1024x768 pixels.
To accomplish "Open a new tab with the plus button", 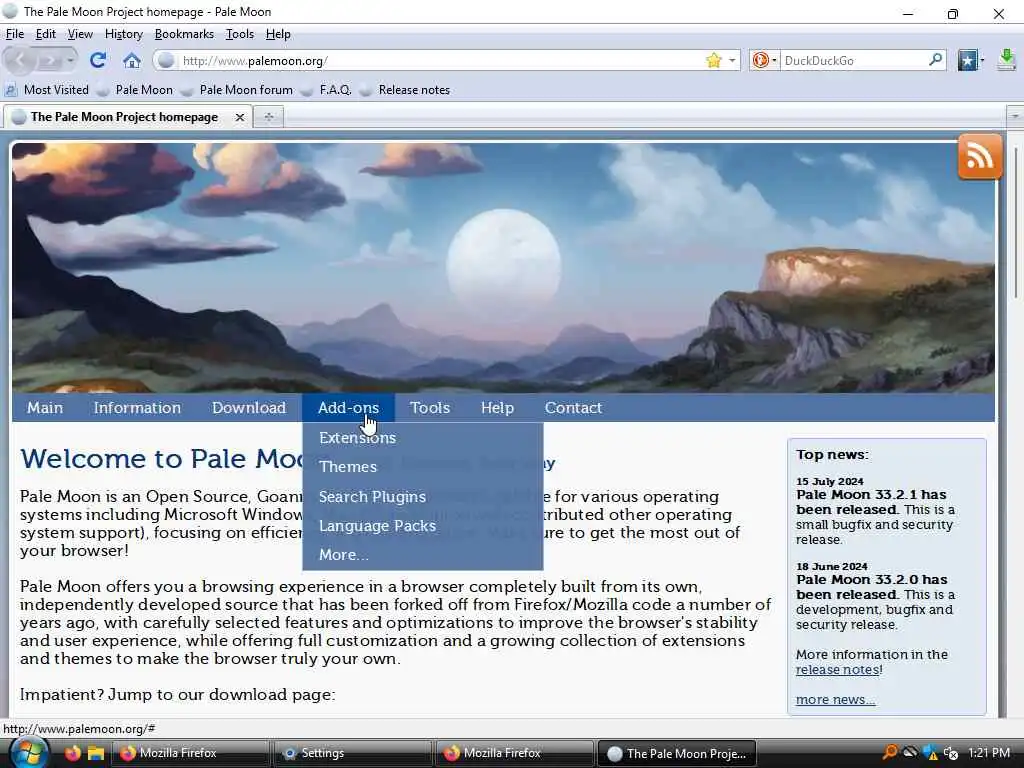I will [x=268, y=117].
